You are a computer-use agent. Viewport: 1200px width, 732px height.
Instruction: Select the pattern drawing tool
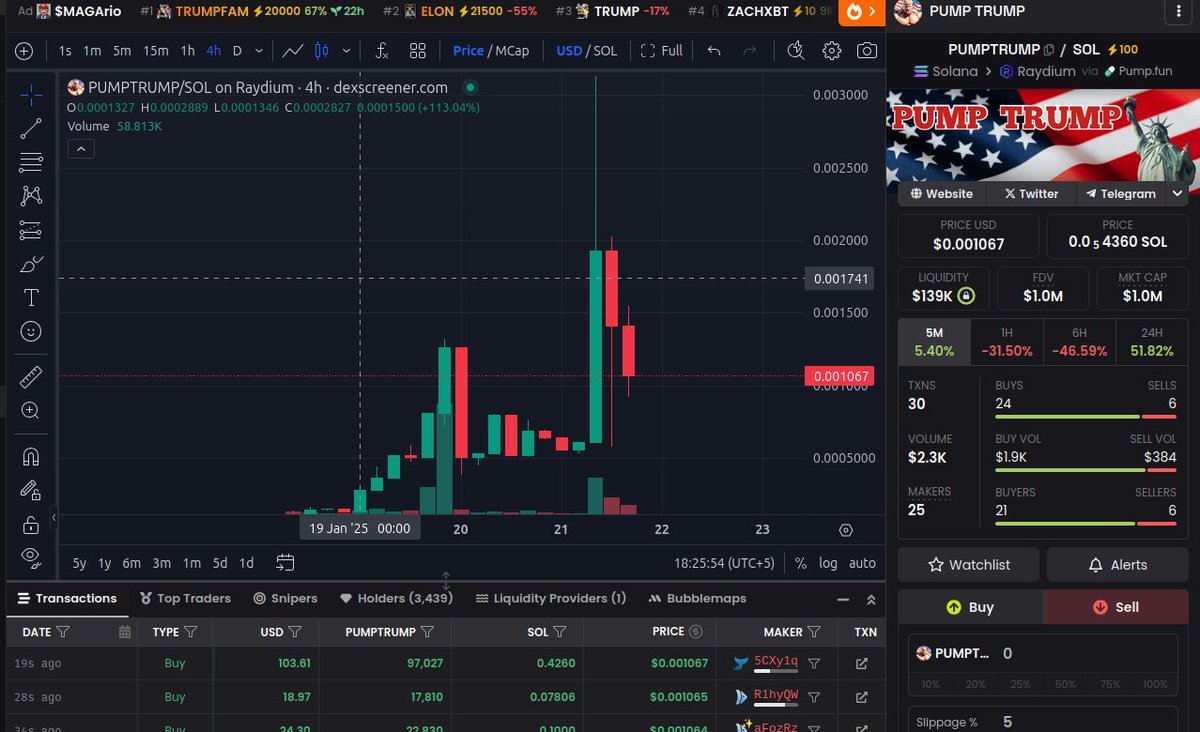[x=30, y=196]
